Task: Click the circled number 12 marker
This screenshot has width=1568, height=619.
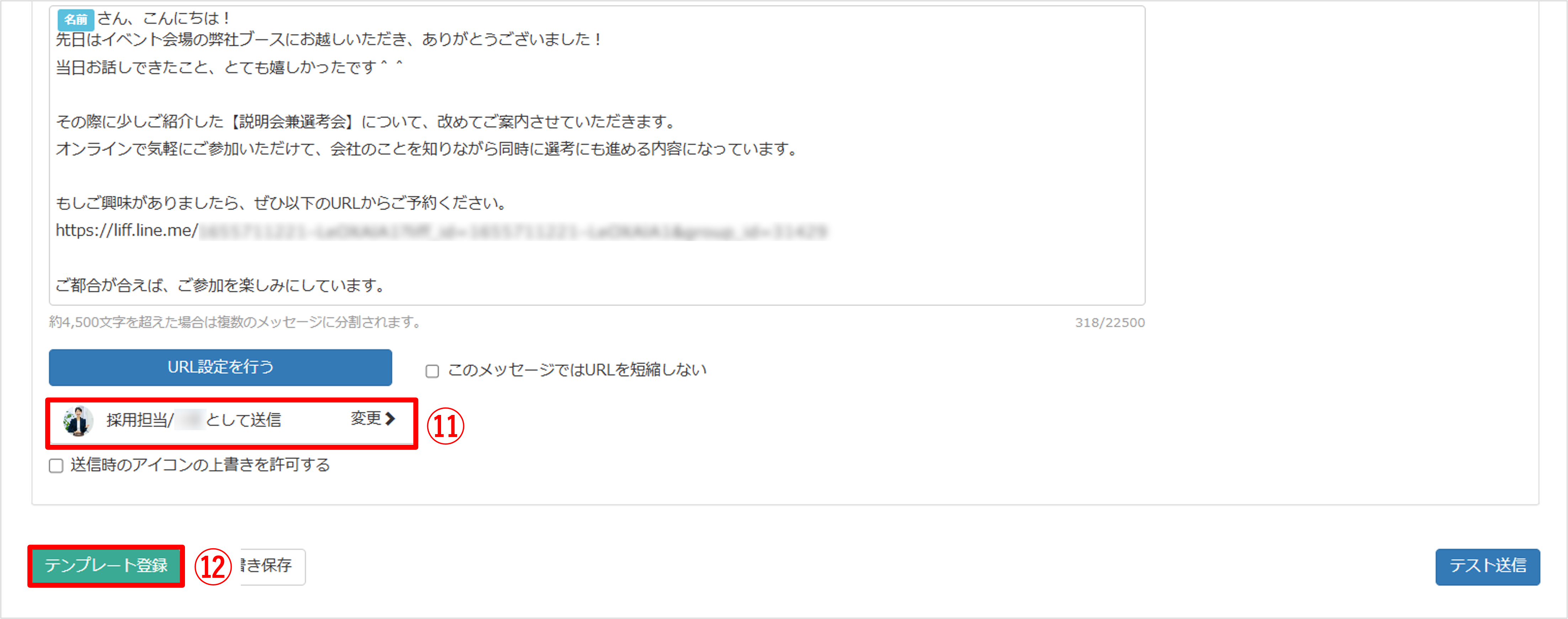Action: [x=213, y=567]
